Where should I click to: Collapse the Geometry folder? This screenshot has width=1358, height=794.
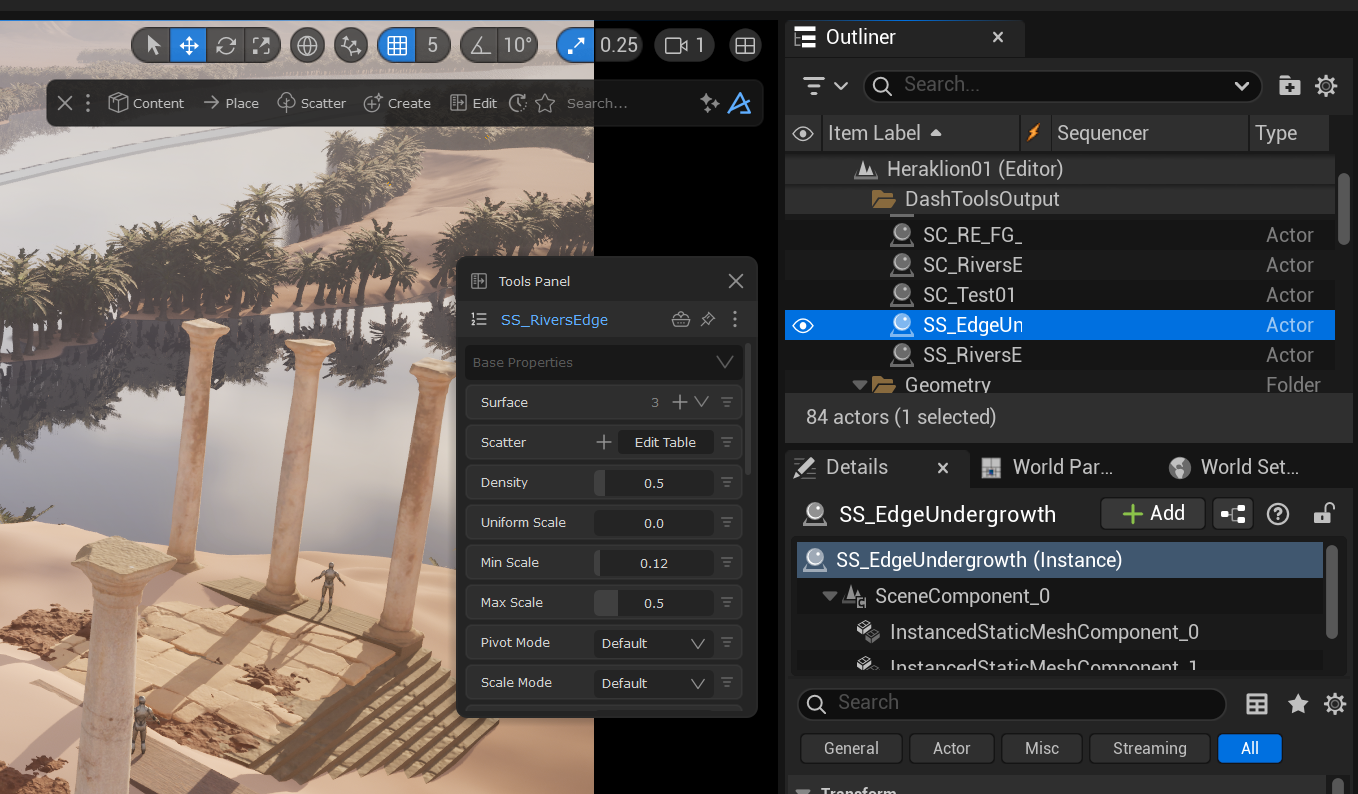point(859,385)
